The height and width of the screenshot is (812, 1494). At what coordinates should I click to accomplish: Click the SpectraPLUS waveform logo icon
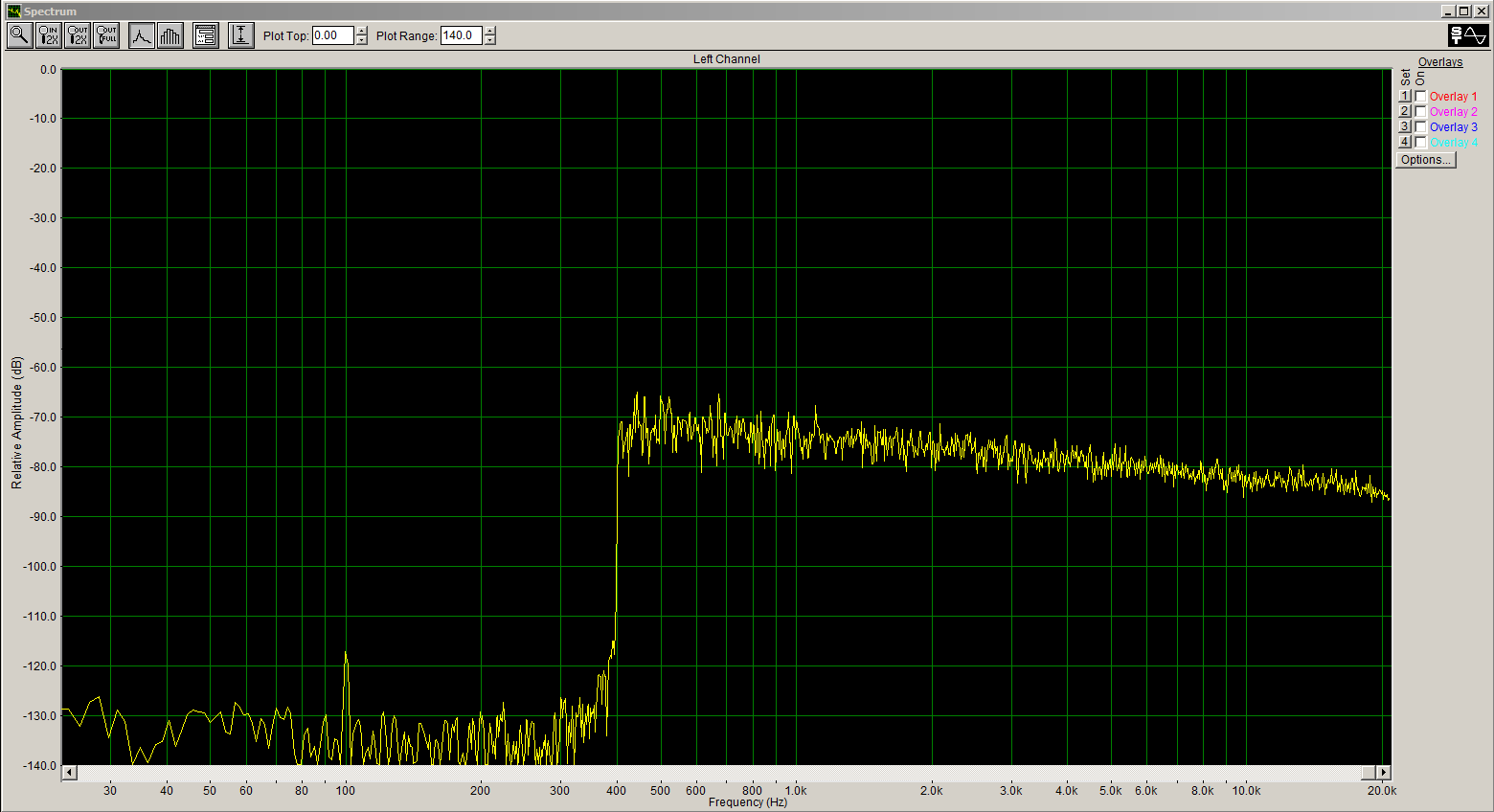click(1468, 35)
